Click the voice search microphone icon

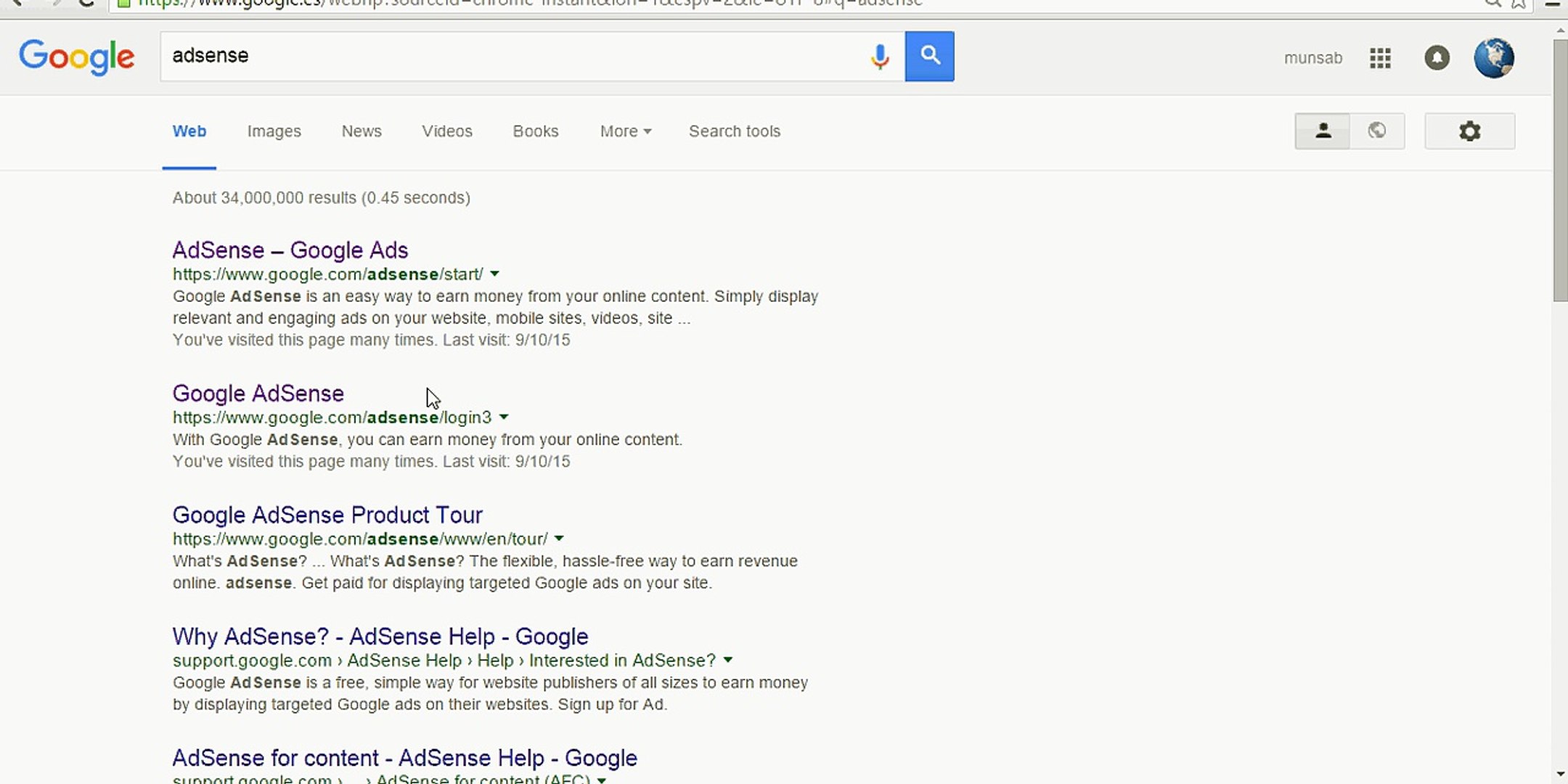tap(879, 56)
